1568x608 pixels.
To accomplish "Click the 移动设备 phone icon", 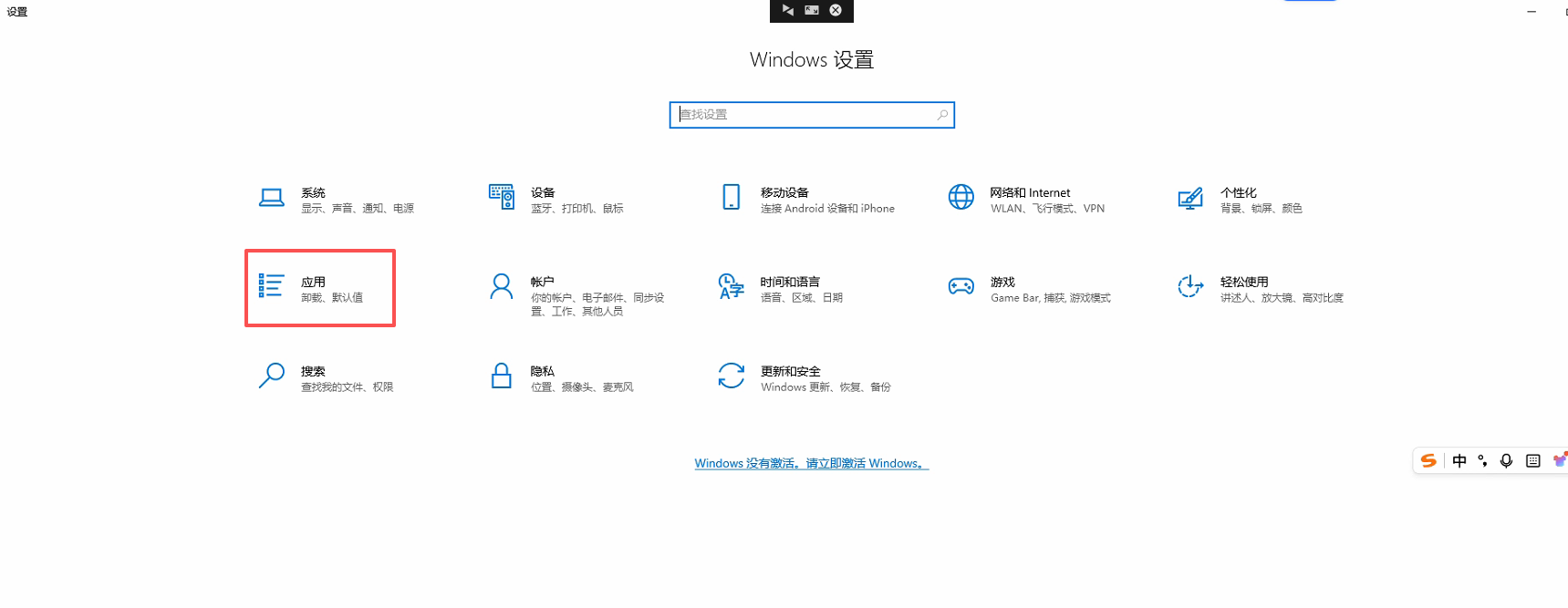I will click(732, 197).
